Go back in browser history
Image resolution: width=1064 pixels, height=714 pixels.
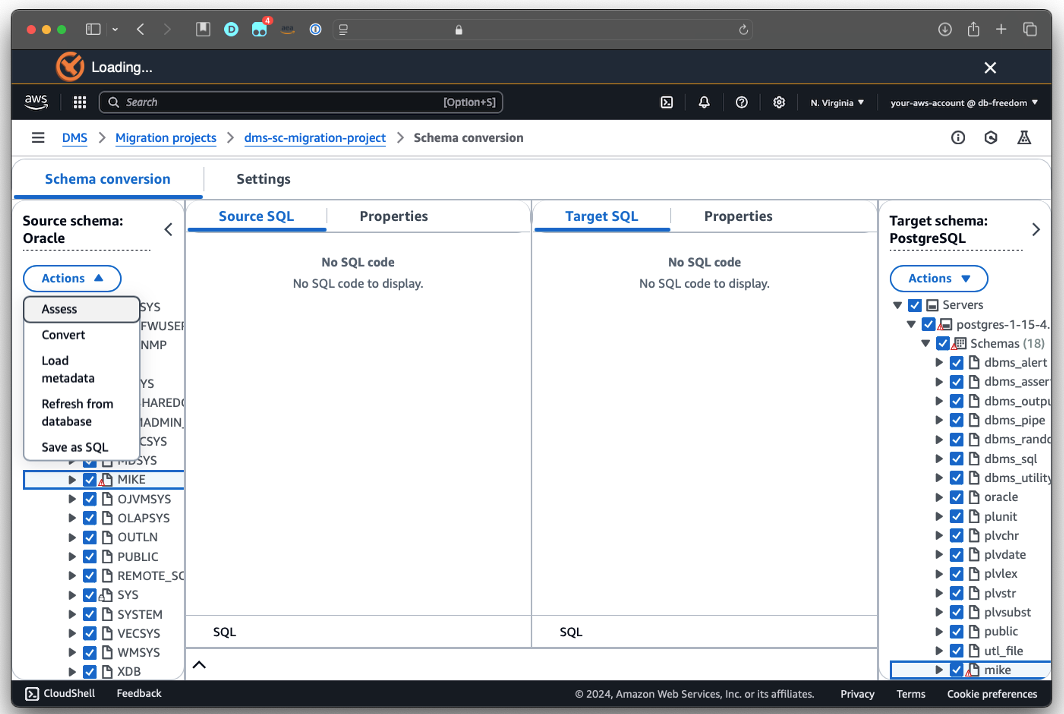[140, 29]
